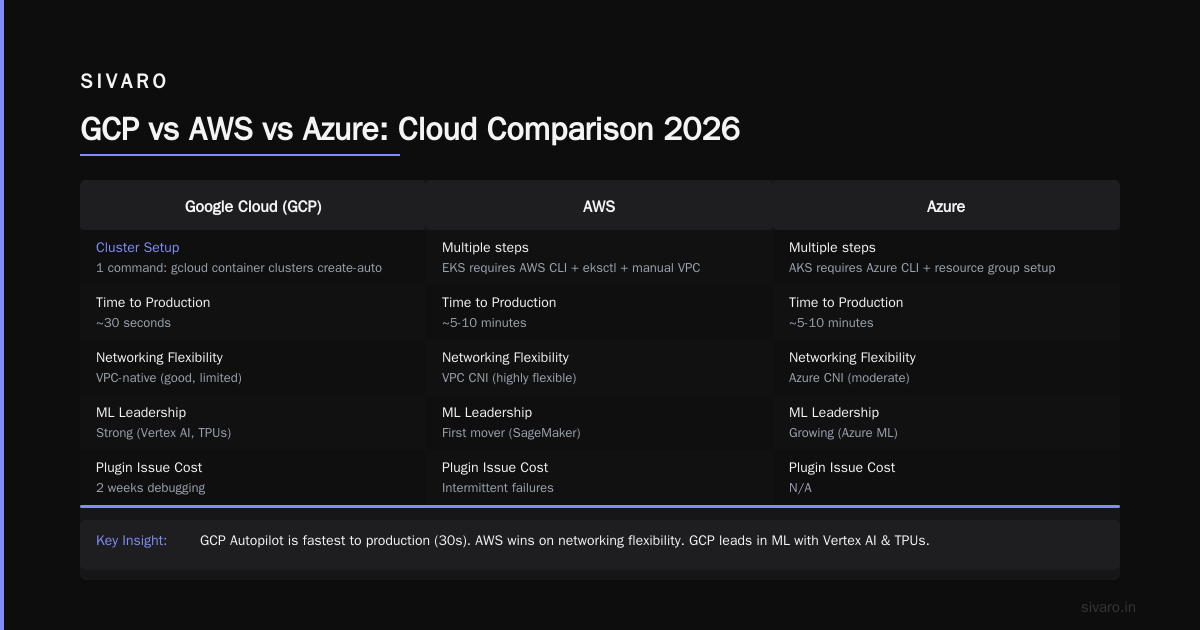Open the sivaro.in footer link
Image resolution: width=1200 pixels, height=630 pixels.
pyautogui.click(x=1109, y=607)
